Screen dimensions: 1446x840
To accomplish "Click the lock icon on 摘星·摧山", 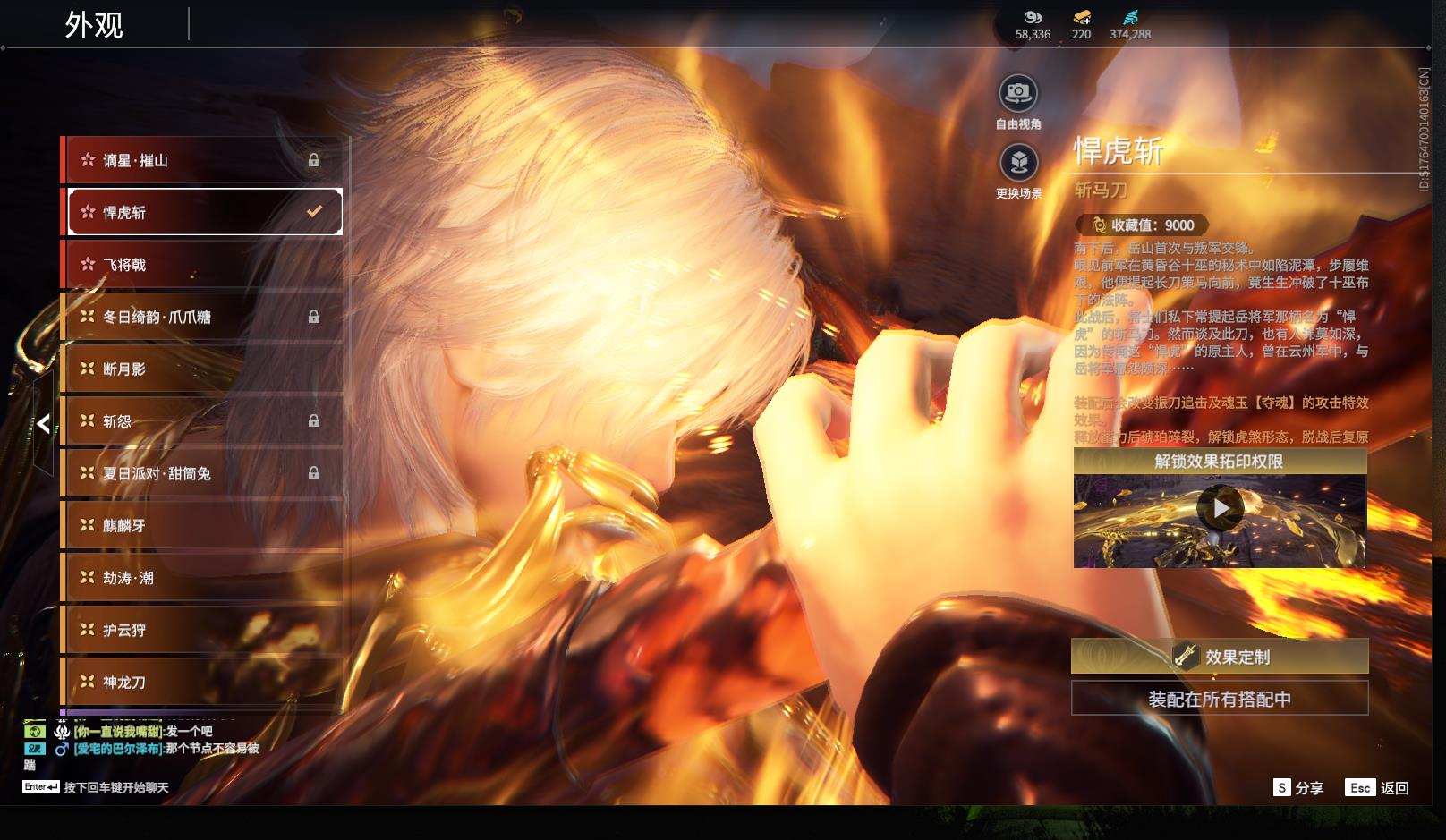I will click(314, 160).
